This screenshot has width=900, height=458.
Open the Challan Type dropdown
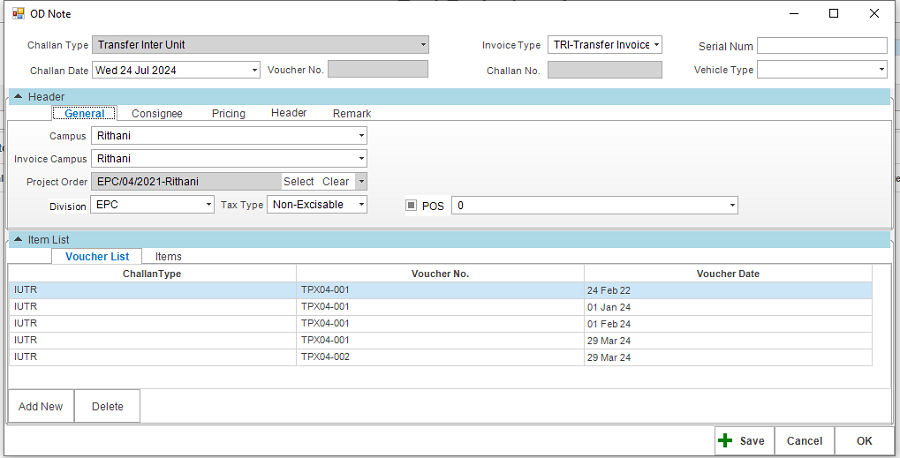pyautogui.click(x=423, y=45)
